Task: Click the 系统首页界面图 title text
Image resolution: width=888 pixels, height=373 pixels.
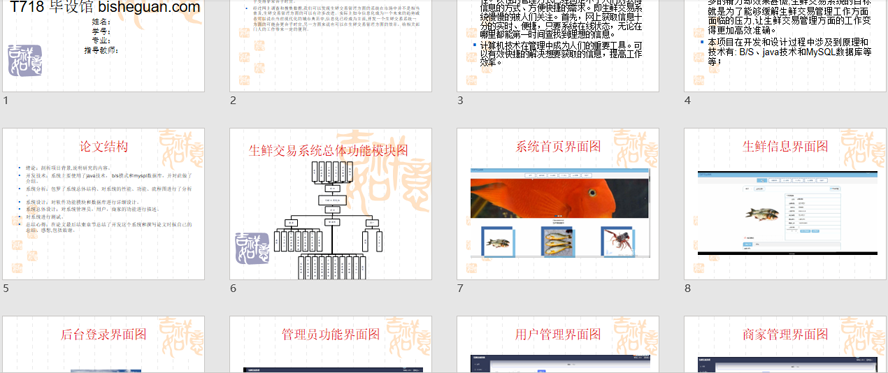Action: tap(558, 147)
